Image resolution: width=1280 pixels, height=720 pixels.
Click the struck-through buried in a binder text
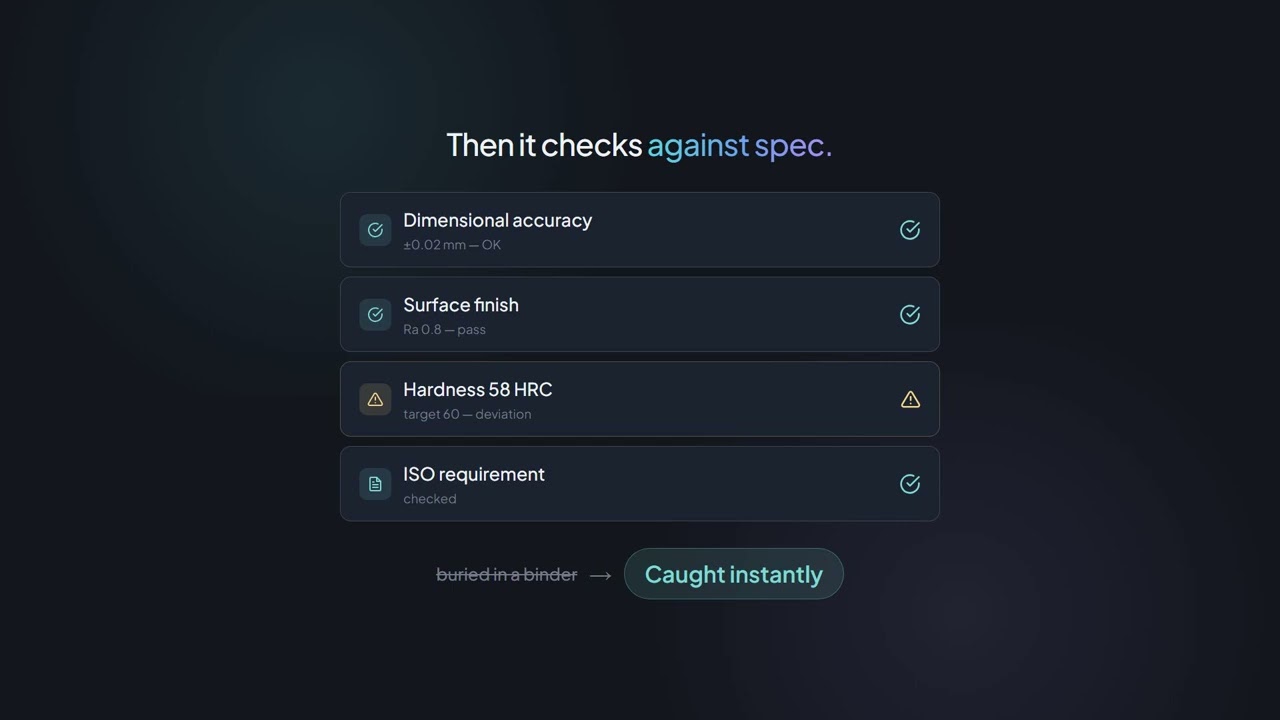[x=507, y=575]
